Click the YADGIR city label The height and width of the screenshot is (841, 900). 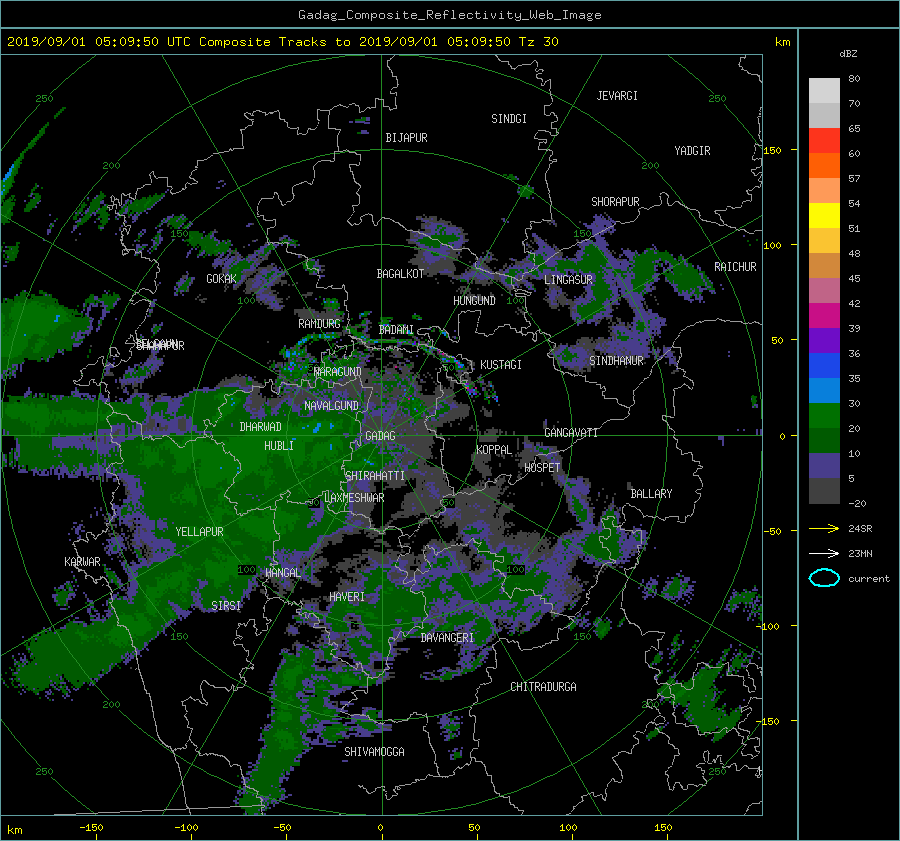pos(692,151)
